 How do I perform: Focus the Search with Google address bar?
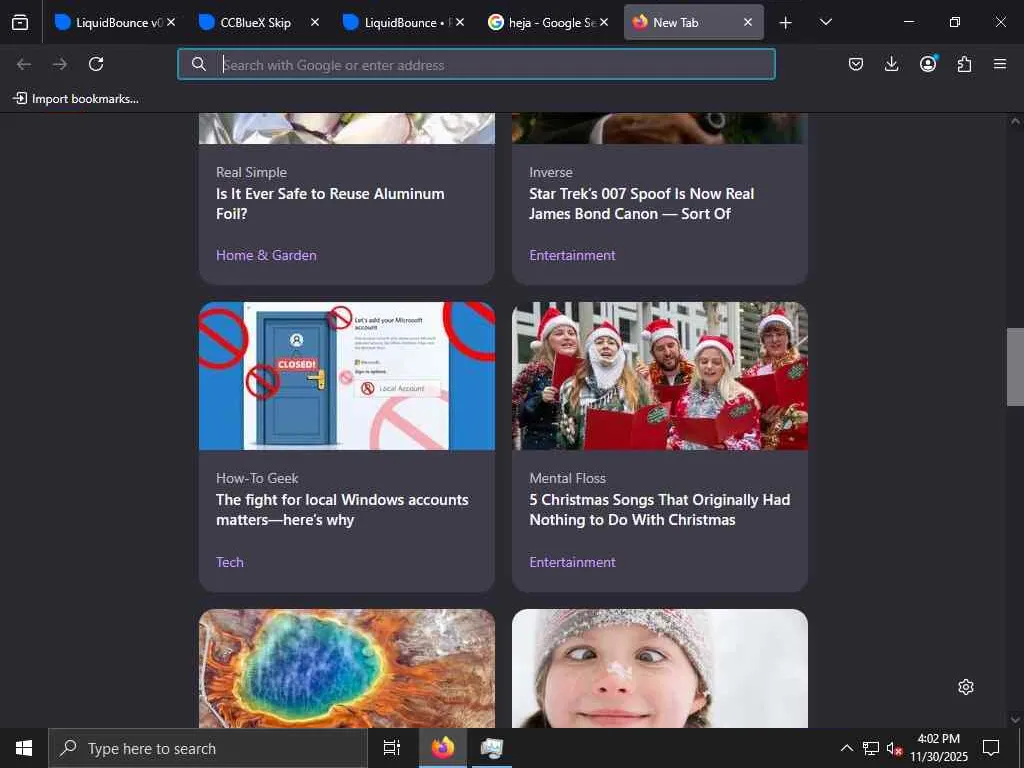(477, 64)
